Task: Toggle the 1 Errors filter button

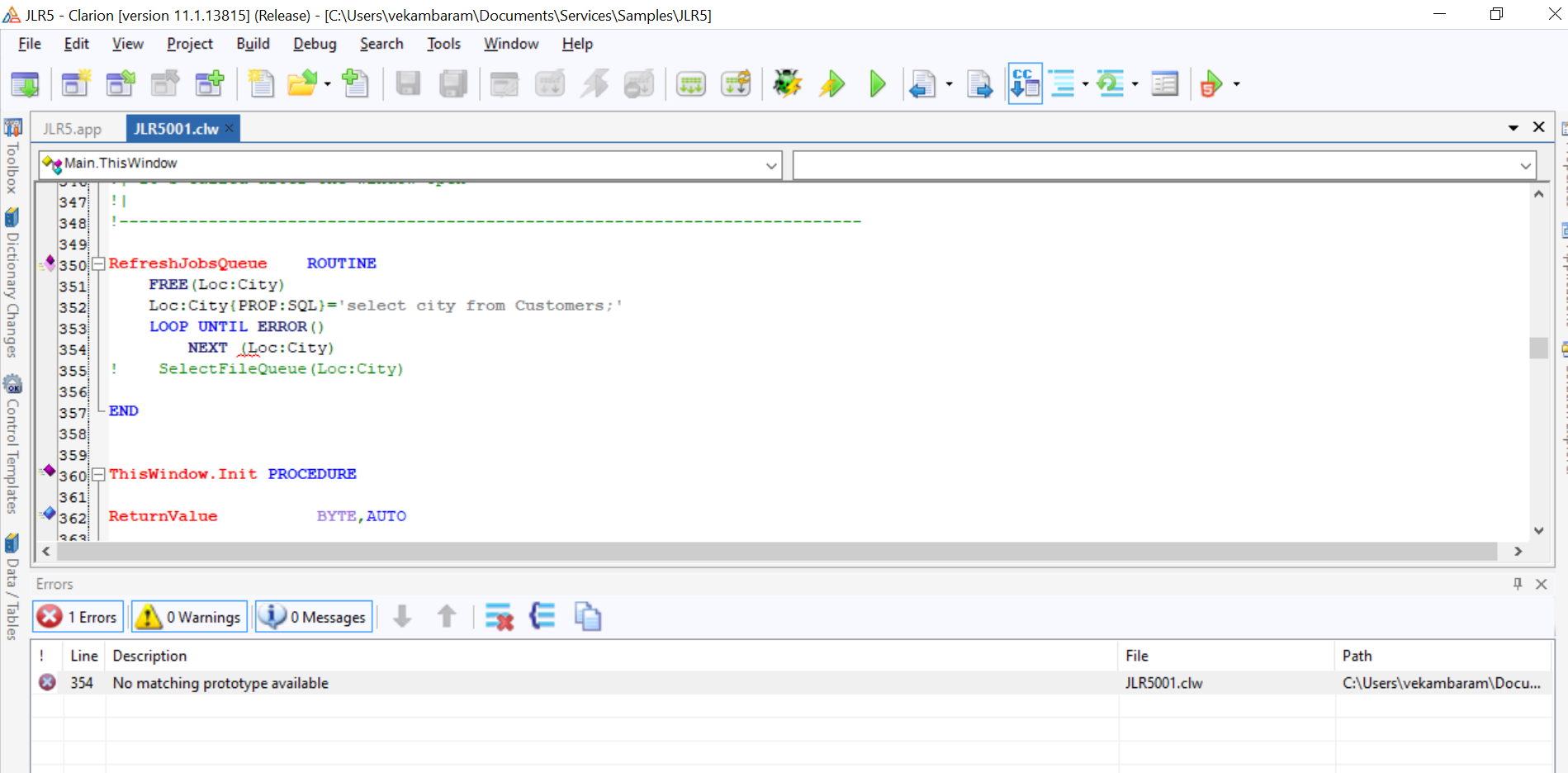Action: [79, 617]
